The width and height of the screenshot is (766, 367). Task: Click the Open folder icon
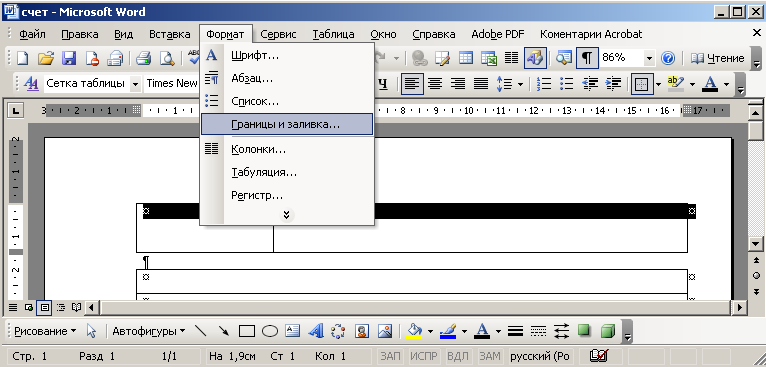tap(46, 58)
